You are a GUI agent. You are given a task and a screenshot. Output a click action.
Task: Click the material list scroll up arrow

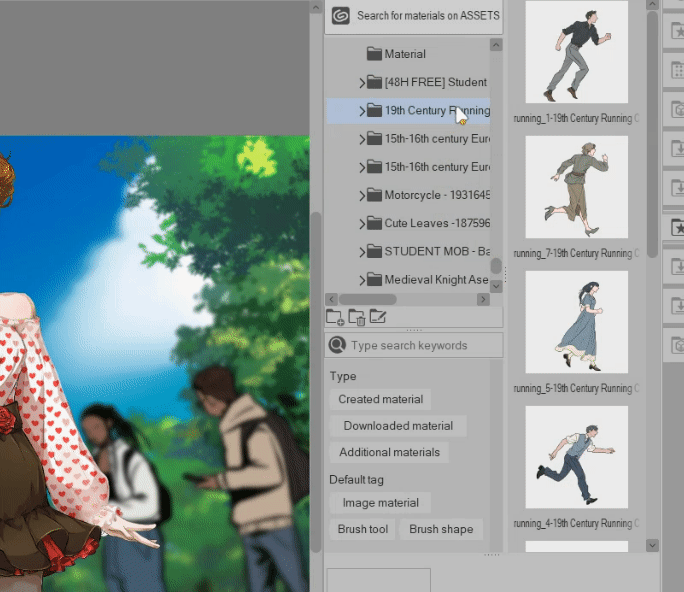(652, 5)
